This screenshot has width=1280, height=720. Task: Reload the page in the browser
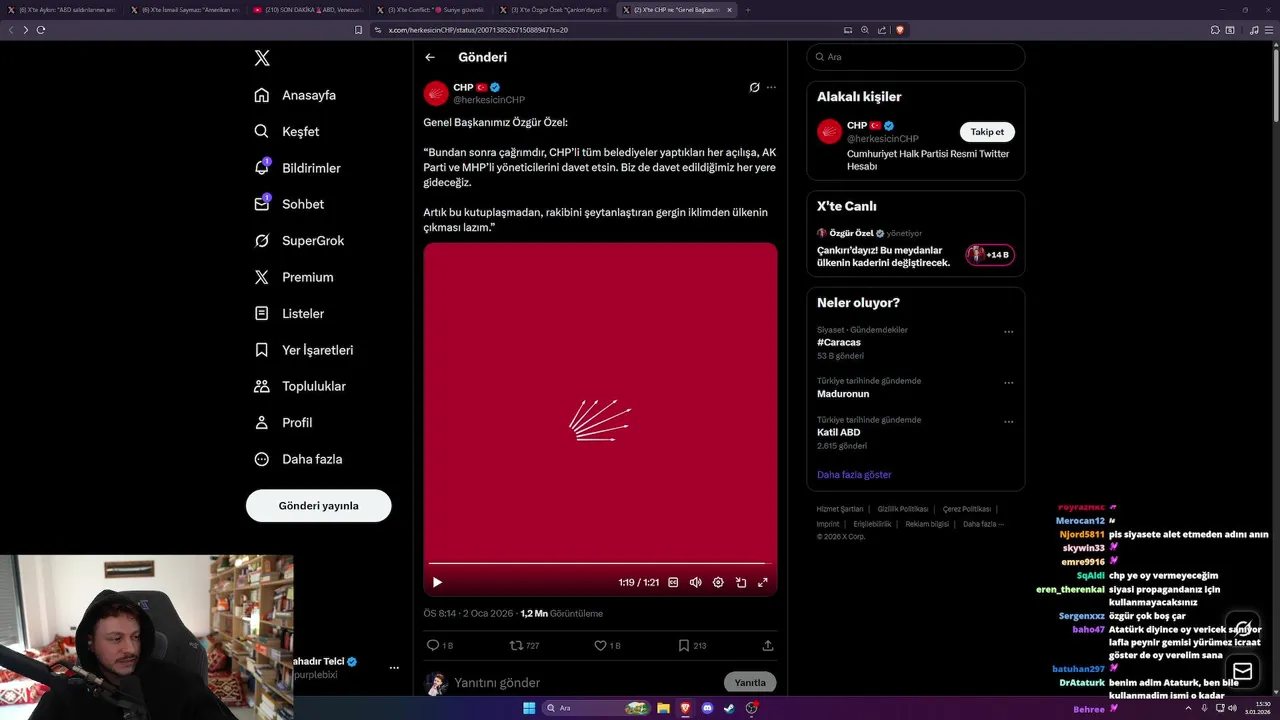pyautogui.click(x=41, y=30)
